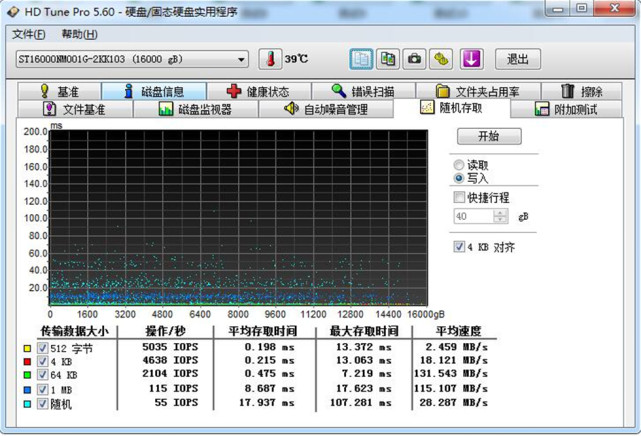Click the thermometer temperature icon
Viewport: 641px width, 436px height.
(270, 59)
